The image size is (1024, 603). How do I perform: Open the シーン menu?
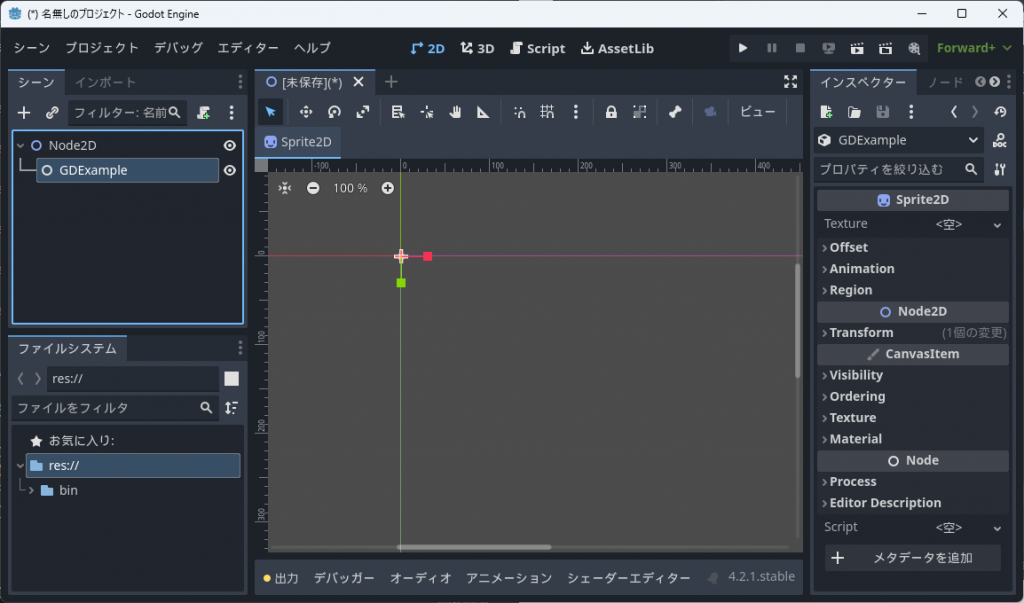pos(32,48)
